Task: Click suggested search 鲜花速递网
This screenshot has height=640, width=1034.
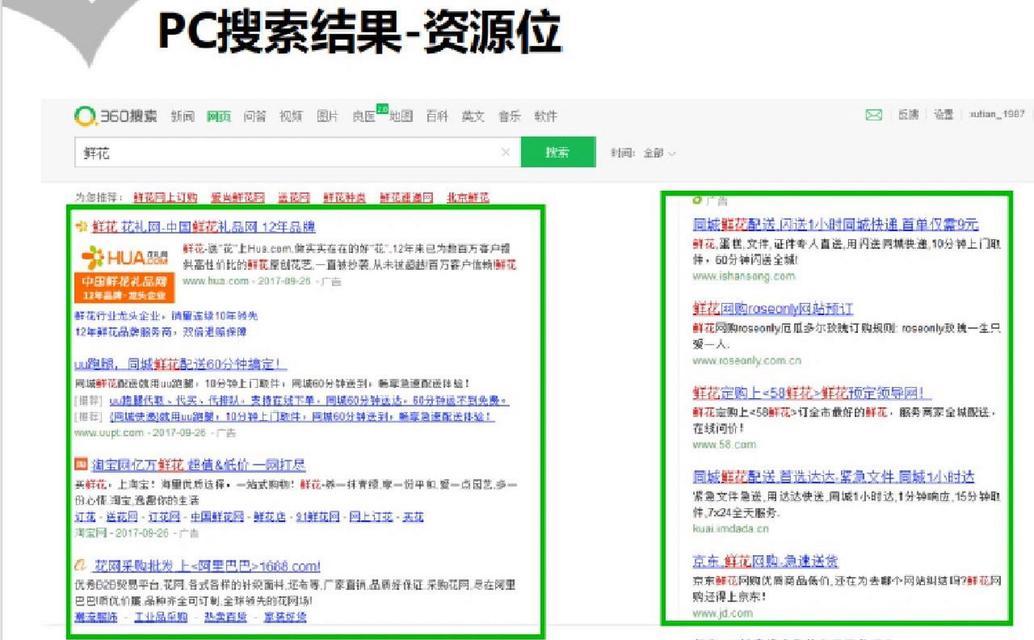Action: pos(406,197)
